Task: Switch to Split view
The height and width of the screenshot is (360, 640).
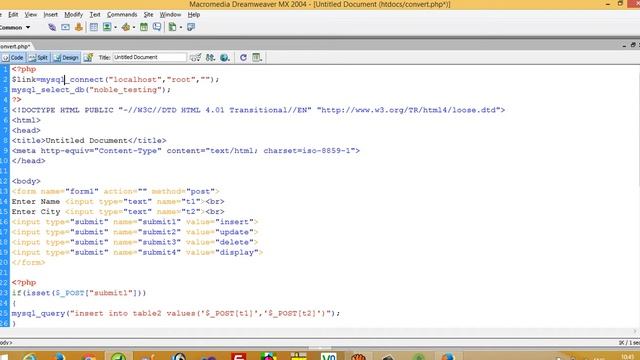Action: coord(38,58)
